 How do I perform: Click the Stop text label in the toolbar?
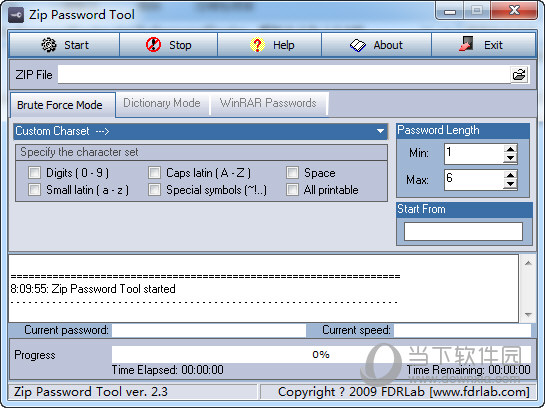[x=180, y=45]
